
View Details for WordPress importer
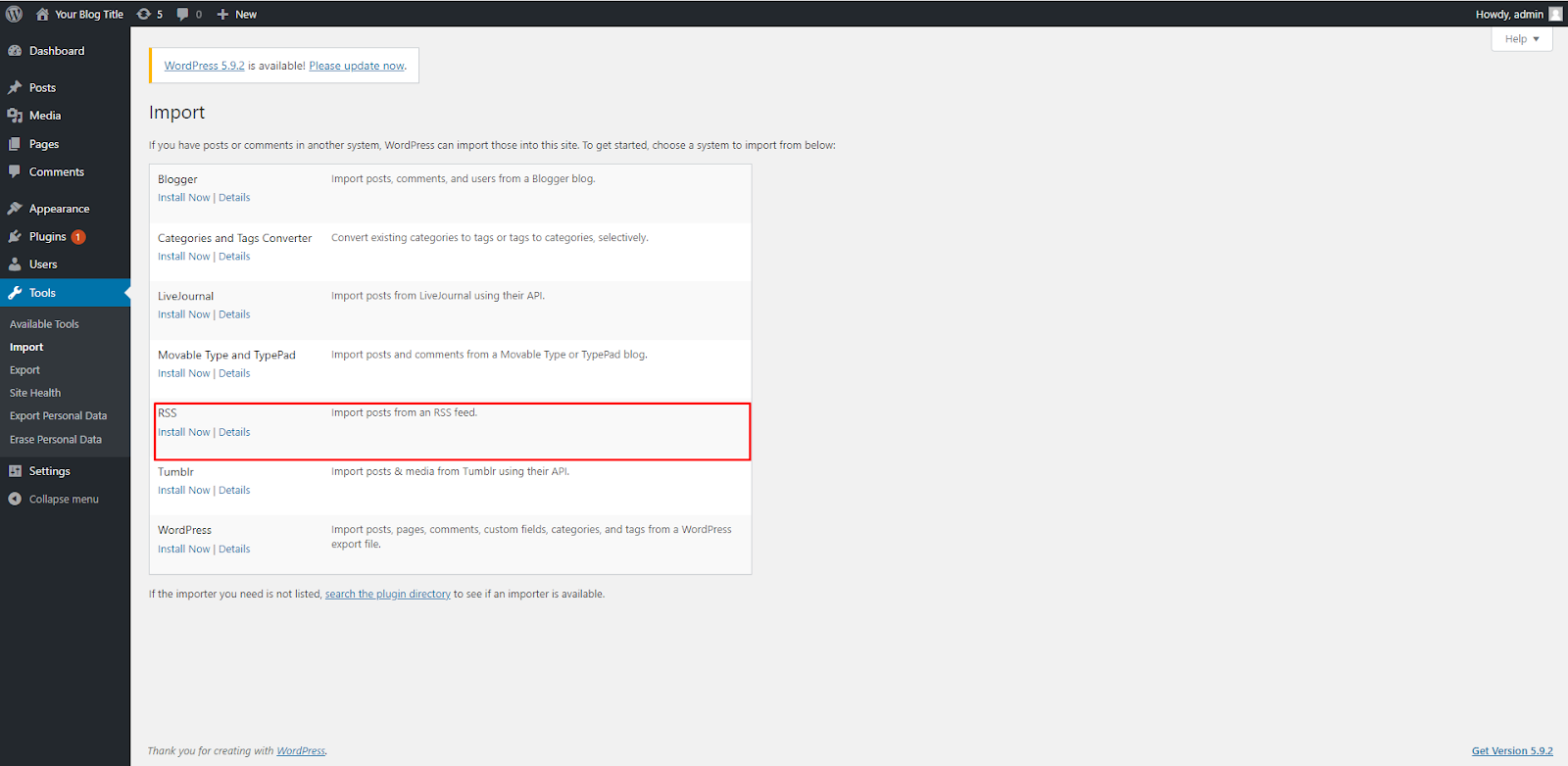[x=234, y=550]
